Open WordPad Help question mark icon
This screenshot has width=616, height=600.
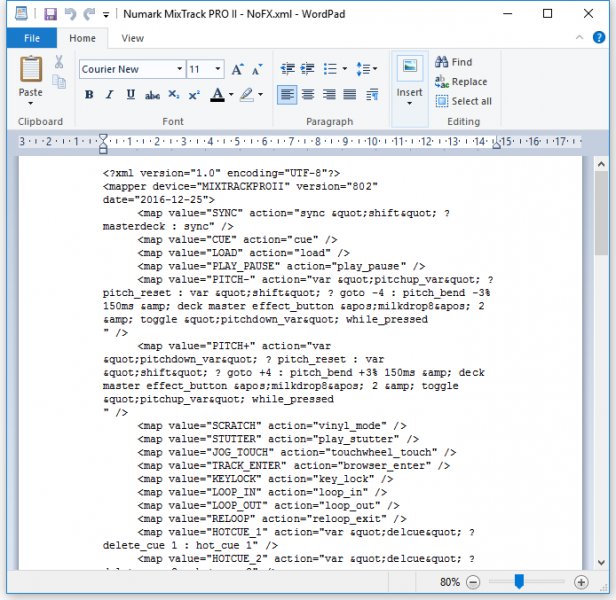click(598, 37)
